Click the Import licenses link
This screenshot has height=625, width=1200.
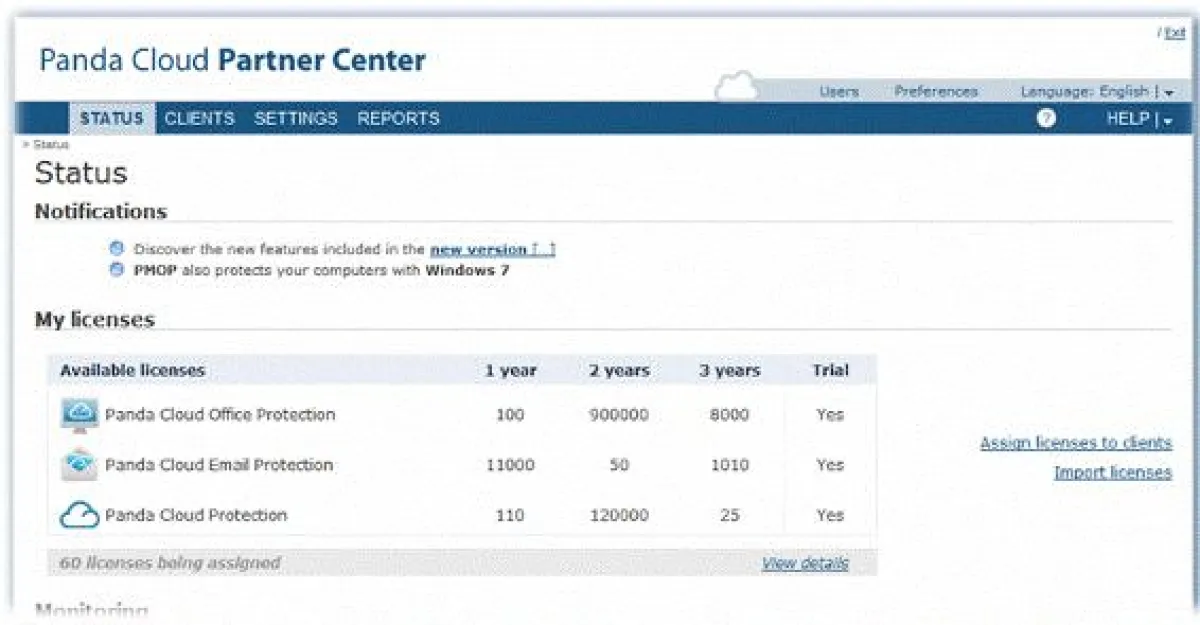[1112, 473]
